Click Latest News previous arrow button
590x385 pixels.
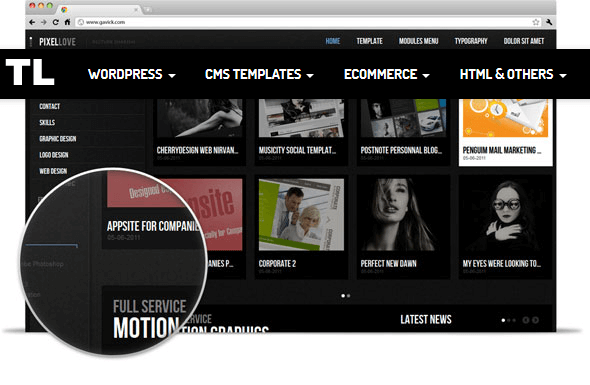tap(526, 320)
